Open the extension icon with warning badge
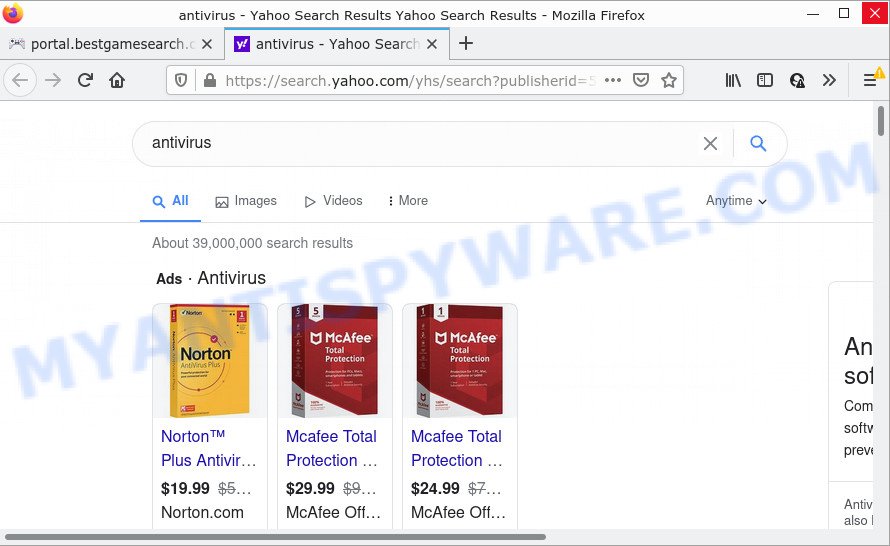 click(x=797, y=81)
